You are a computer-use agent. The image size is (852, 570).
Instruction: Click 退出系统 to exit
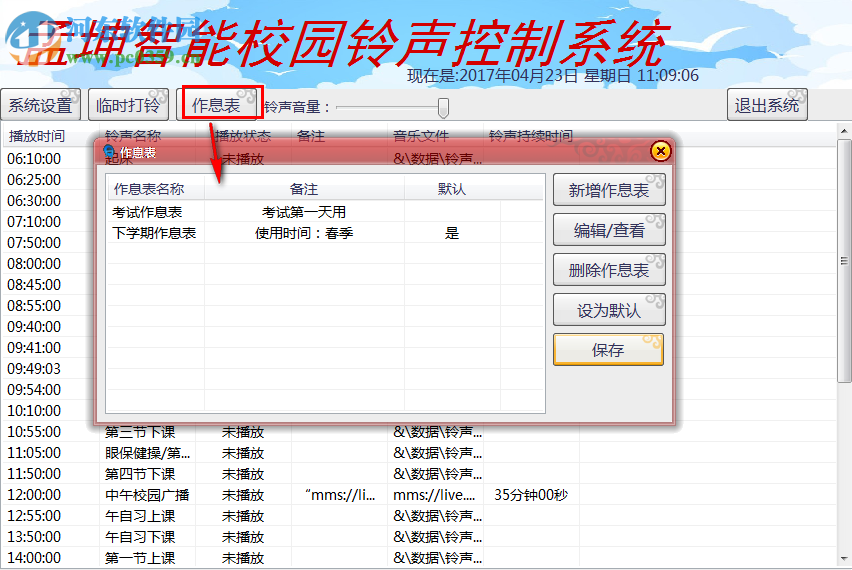767,105
